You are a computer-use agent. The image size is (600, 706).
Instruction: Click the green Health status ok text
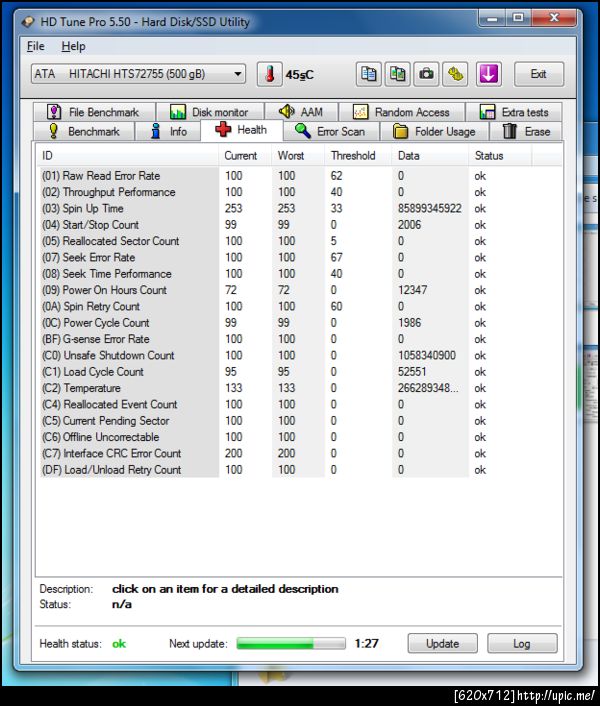click(x=119, y=644)
